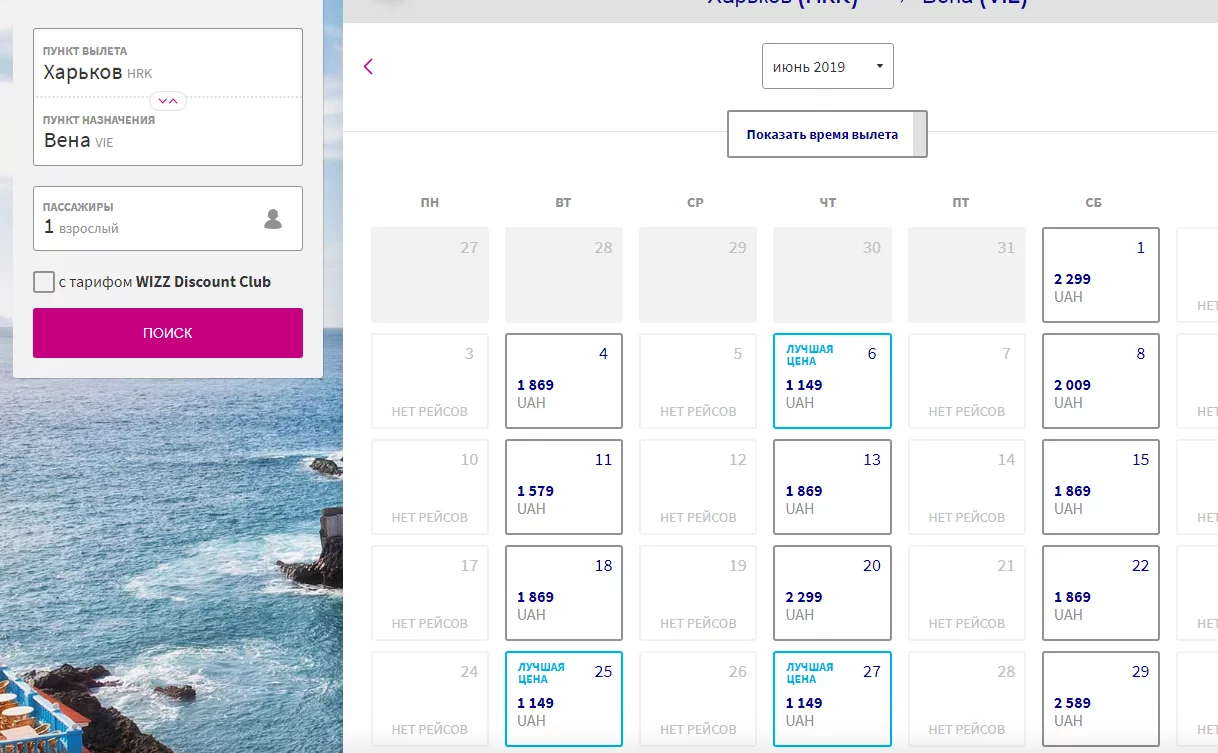The height and width of the screenshot is (753, 1218).
Task: Pick June 11 flight for 1 579 UAH
Action: 564,487
